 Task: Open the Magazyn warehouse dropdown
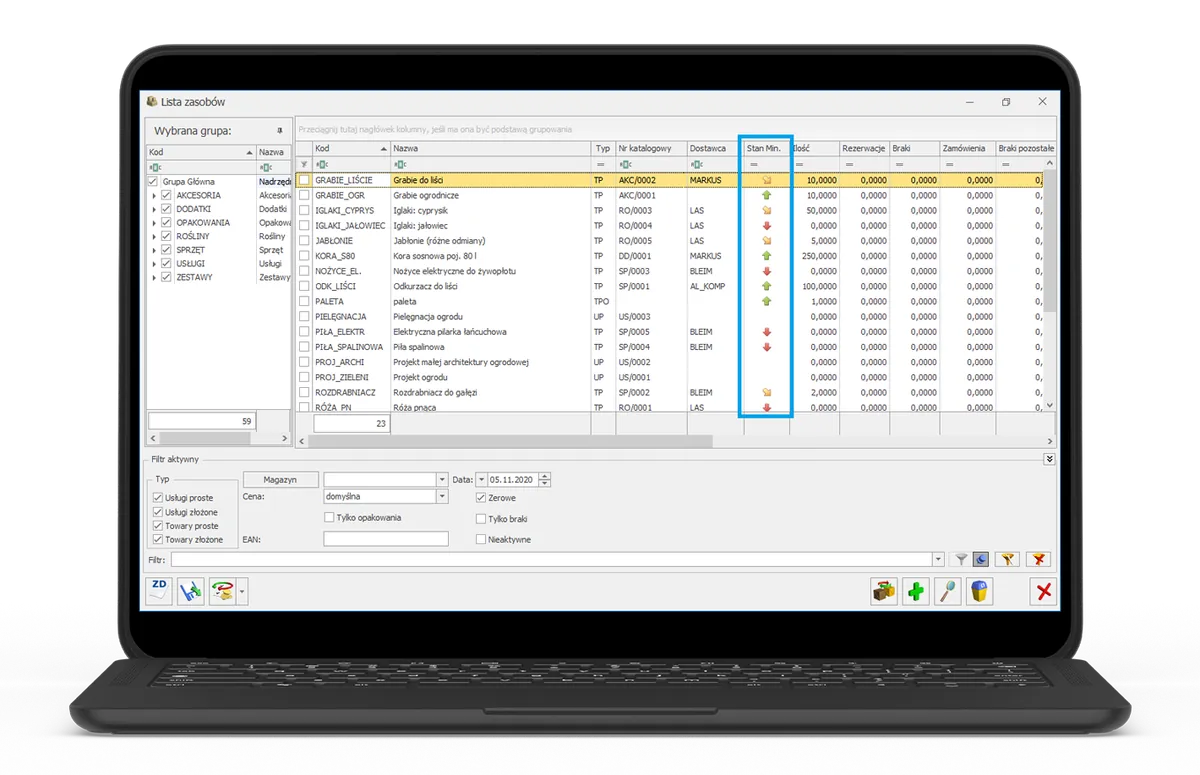442,480
